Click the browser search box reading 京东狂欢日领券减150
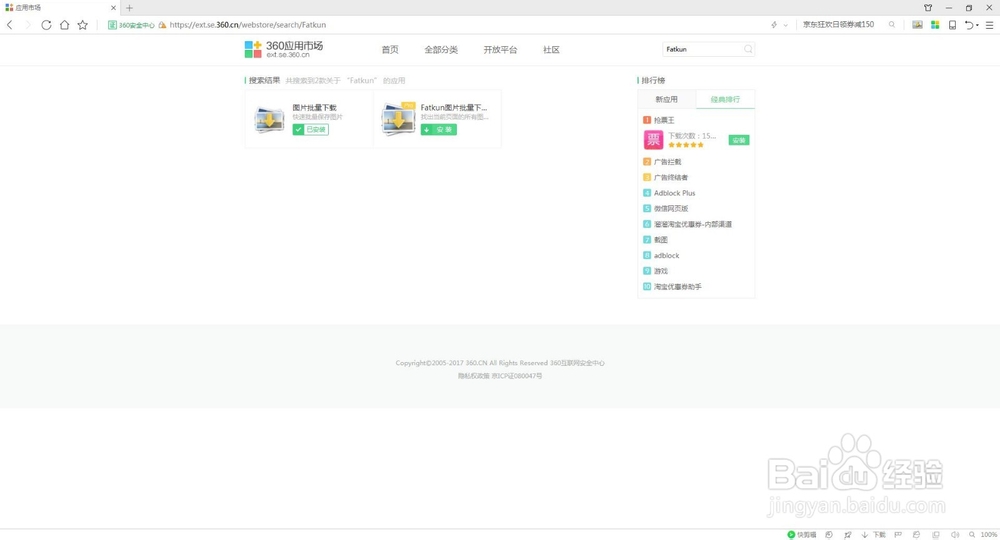Image resolution: width=1000 pixels, height=540 pixels. [839, 25]
